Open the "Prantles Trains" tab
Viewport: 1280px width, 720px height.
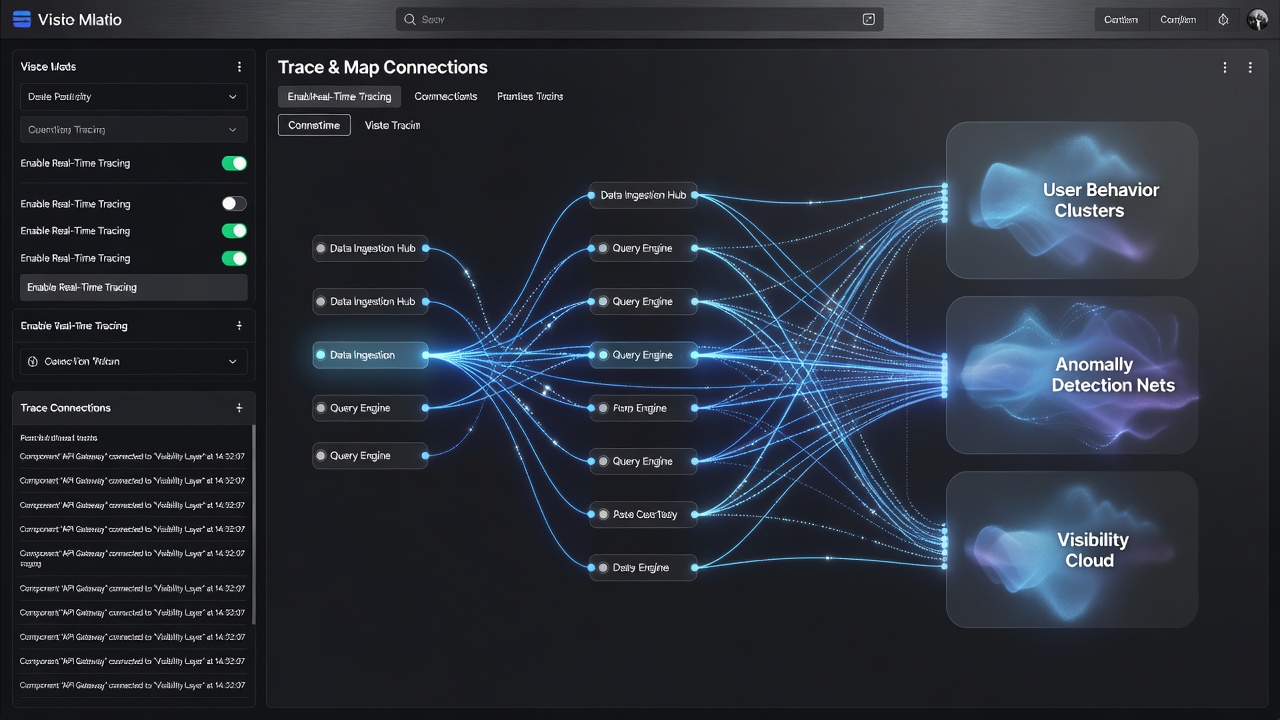pos(530,96)
